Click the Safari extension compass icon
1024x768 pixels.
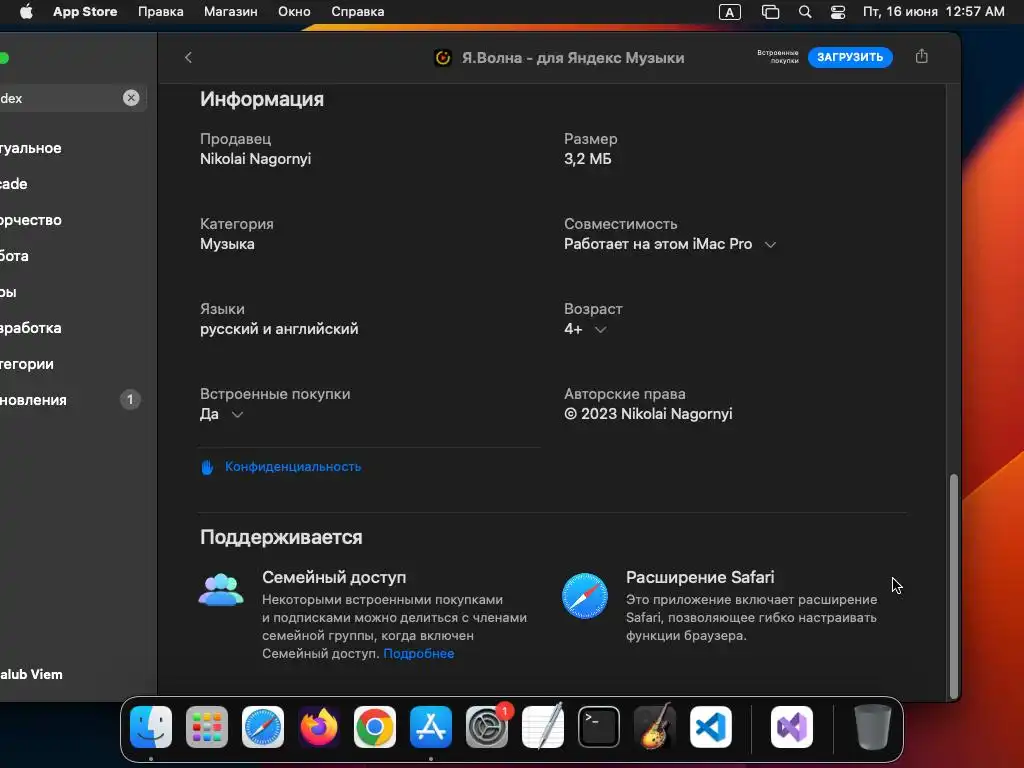click(x=585, y=596)
